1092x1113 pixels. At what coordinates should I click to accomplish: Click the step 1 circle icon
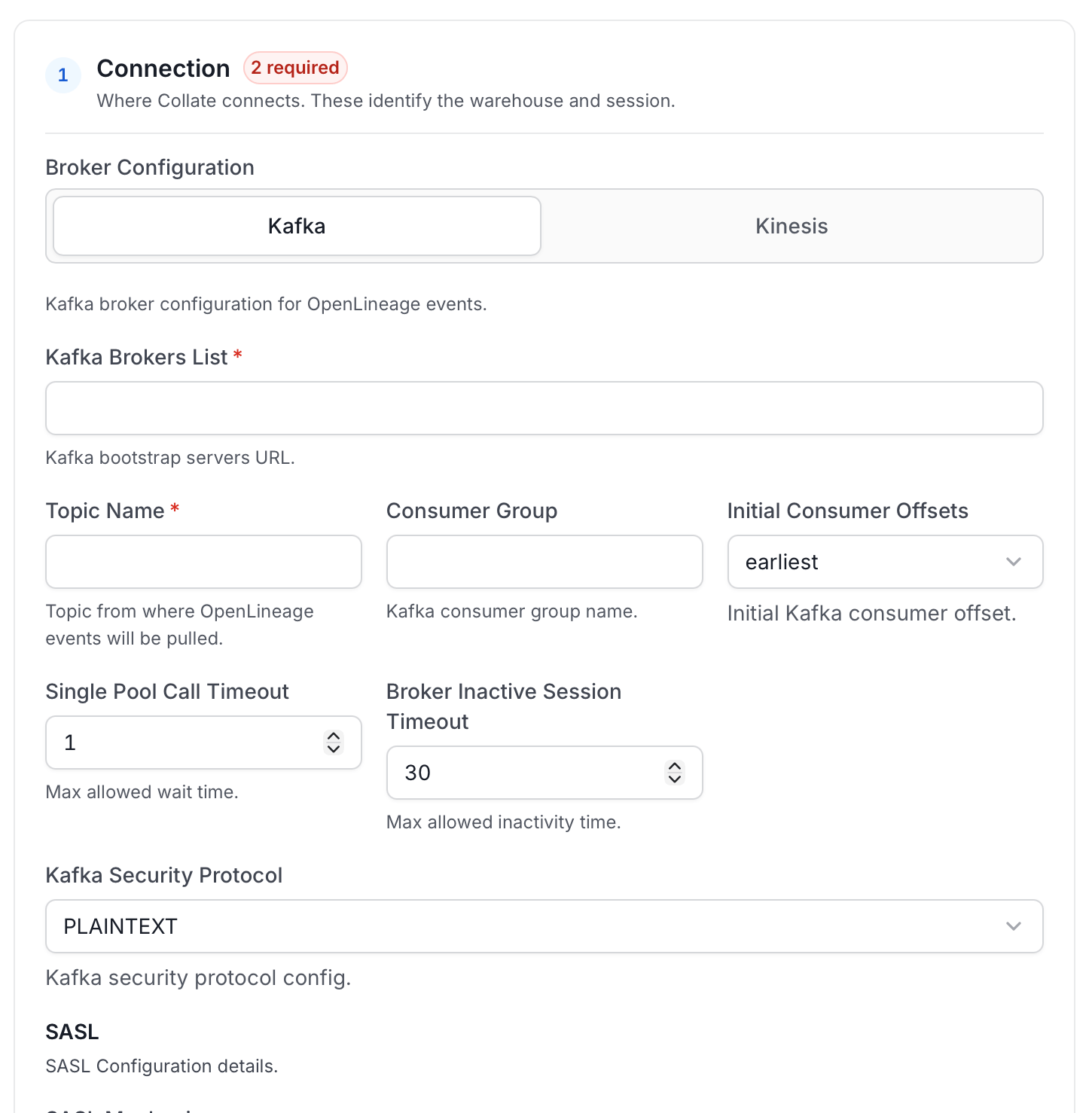click(63, 75)
